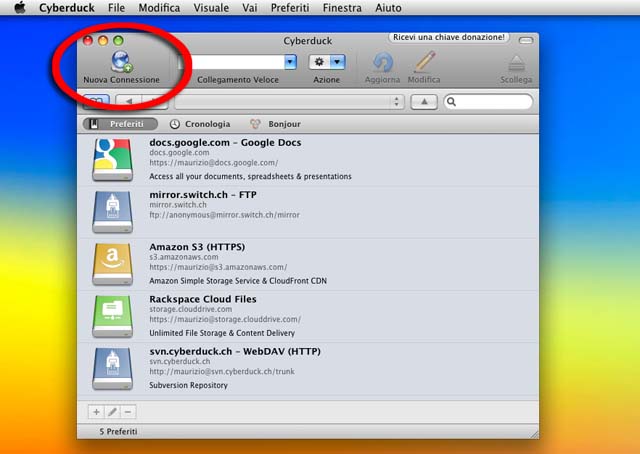
Task: Click the ftp://anonymous@mirror.switch.ch/mirror URL text
Action: point(224,215)
